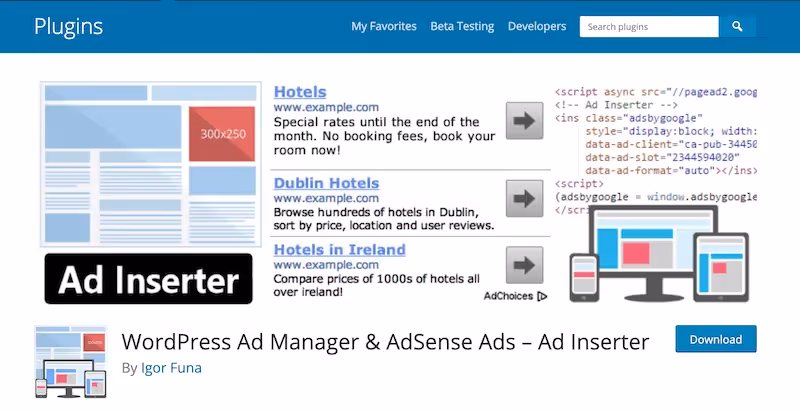This screenshot has width=800, height=412.
Task: Click the search magnifier icon button
Action: coord(737,27)
